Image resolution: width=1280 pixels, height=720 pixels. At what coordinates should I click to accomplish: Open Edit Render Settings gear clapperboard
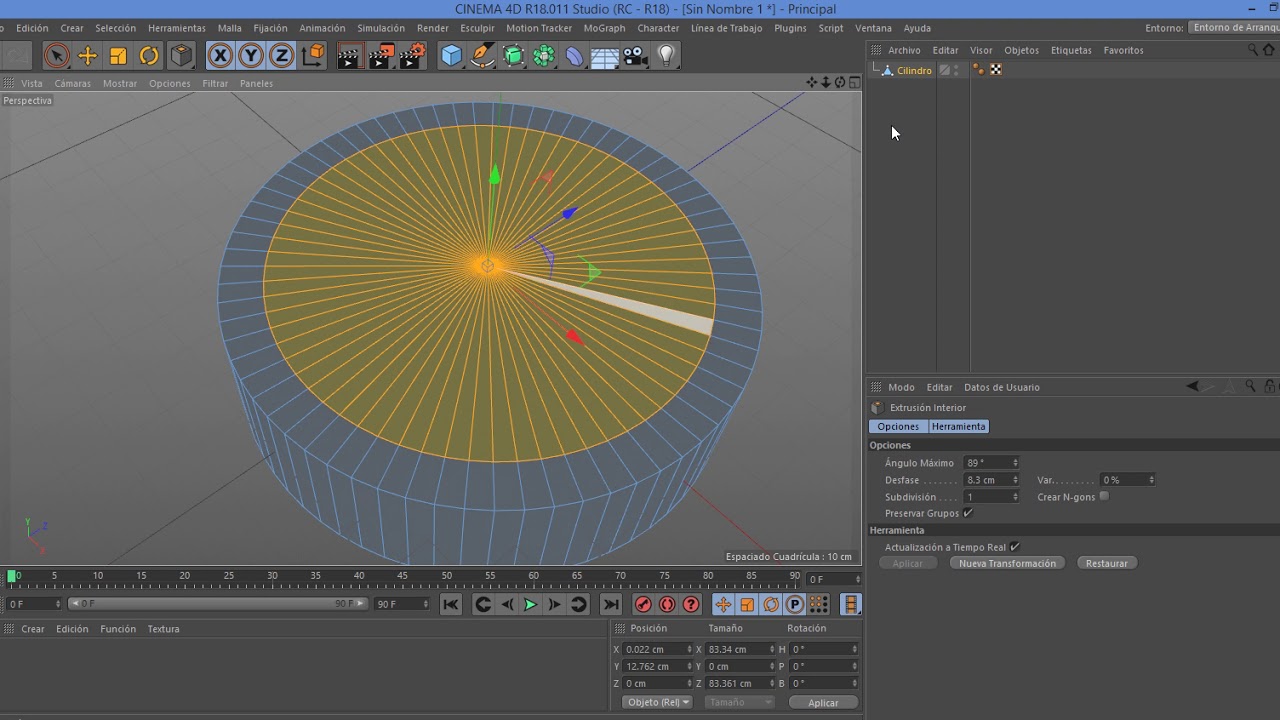[x=412, y=56]
